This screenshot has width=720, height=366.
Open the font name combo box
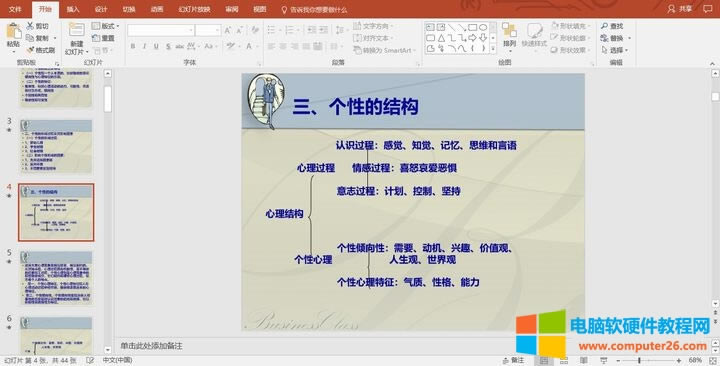tap(161, 30)
